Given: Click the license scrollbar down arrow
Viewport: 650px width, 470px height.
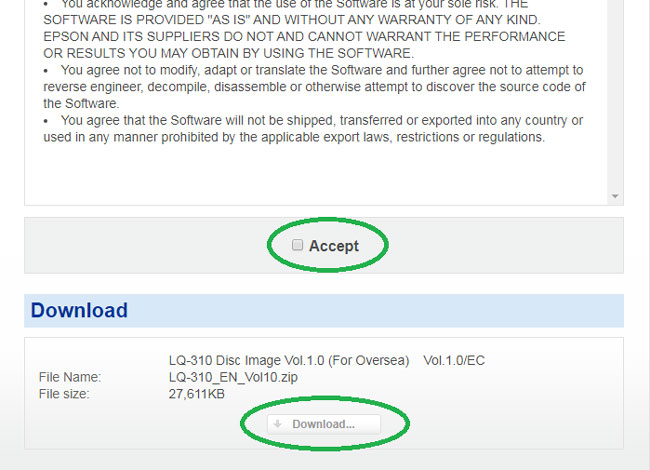Looking at the screenshot, I should point(615,196).
